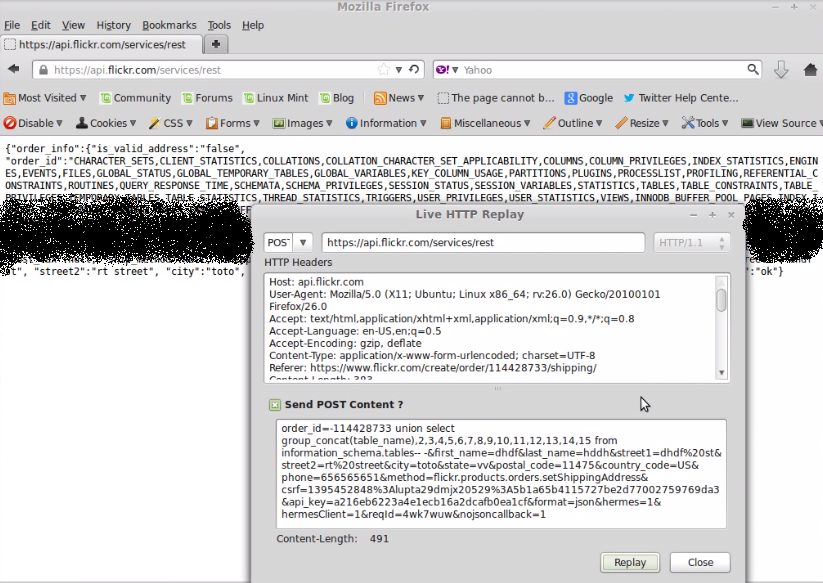
Task: Open the Tools menu in menu bar
Action: coord(219,25)
